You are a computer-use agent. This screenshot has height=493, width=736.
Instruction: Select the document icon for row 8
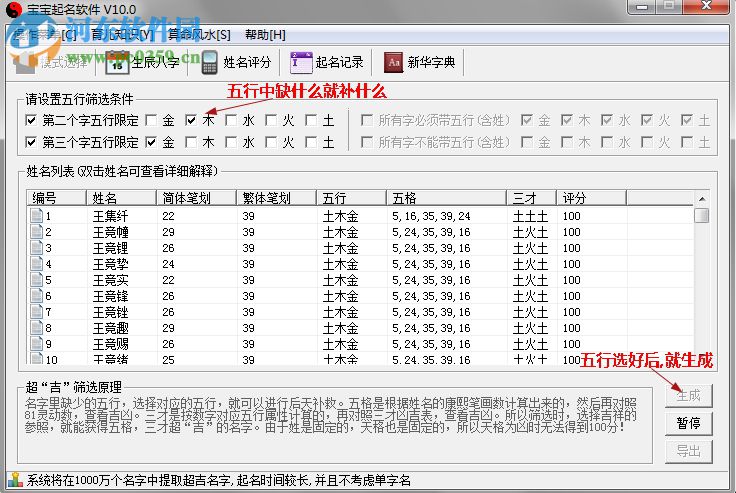click(36, 327)
